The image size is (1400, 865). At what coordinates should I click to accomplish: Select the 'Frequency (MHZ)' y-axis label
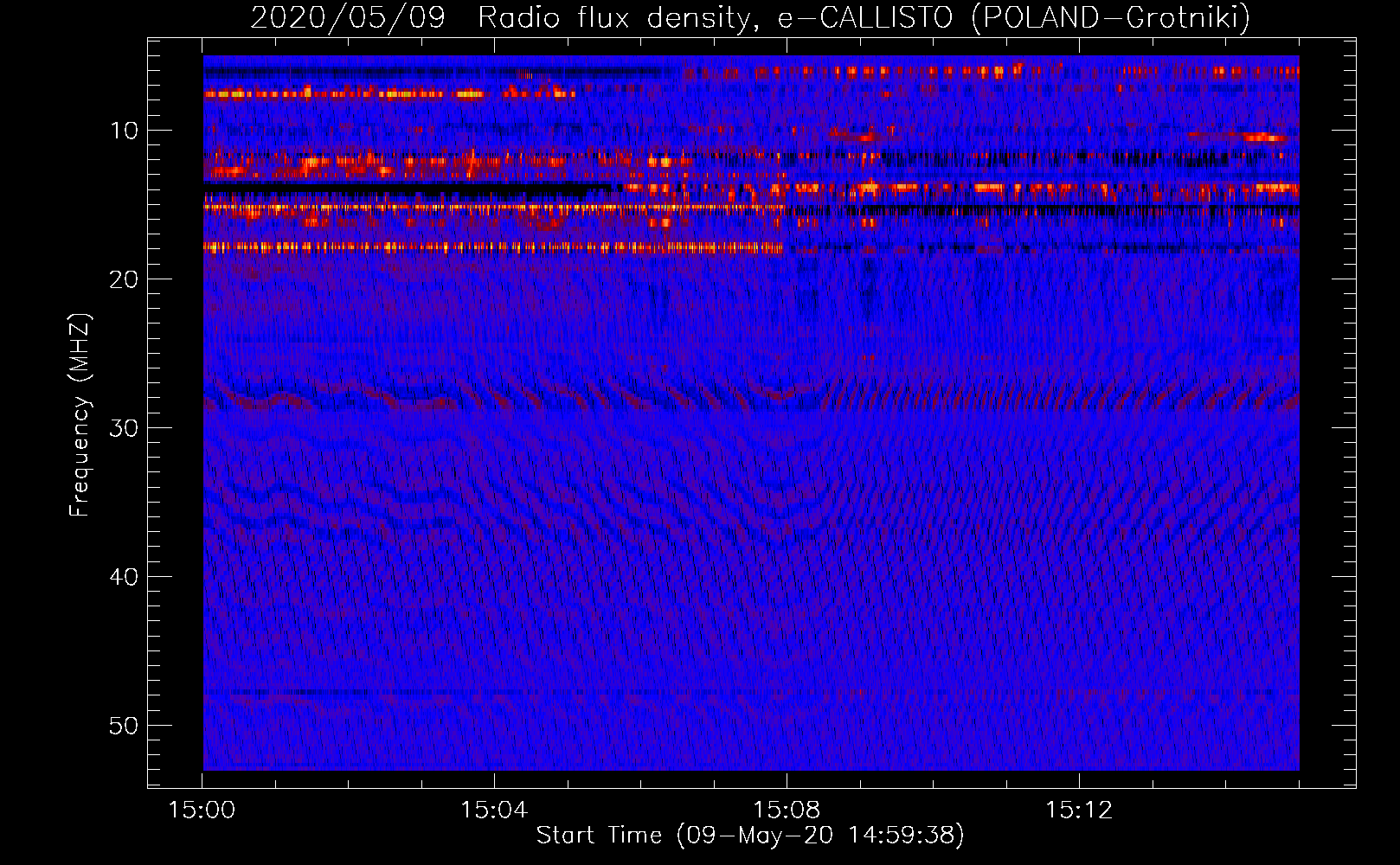[x=80, y=415]
